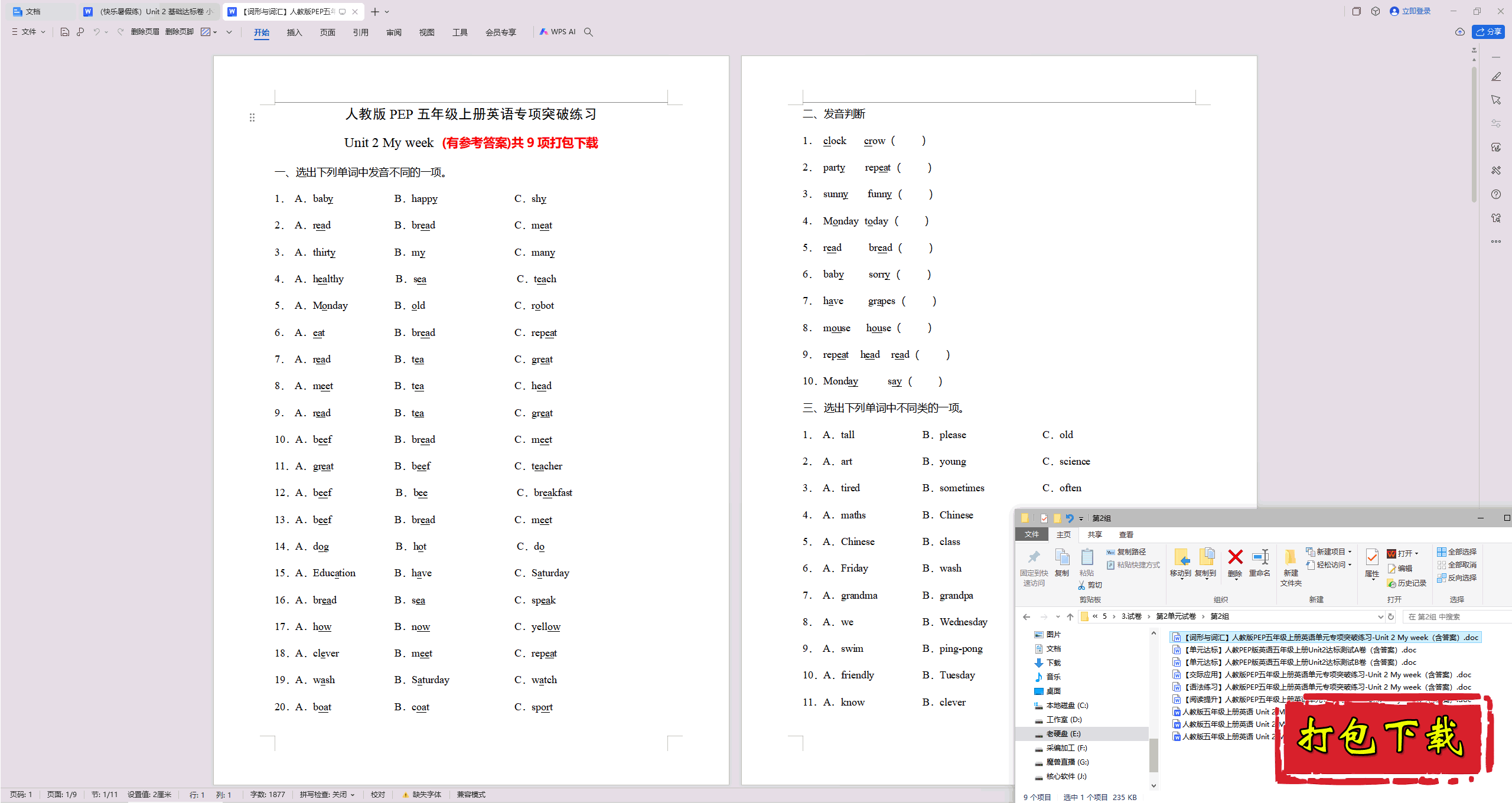Select the pen edit icon in right sidebar

pyautogui.click(x=1496, y=77)
